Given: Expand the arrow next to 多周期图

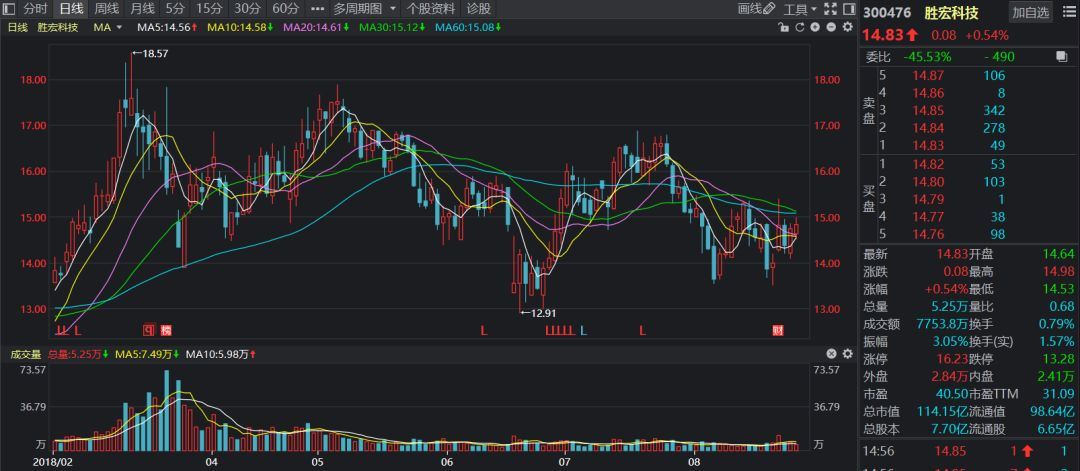Looking at the screenshot, I should [393, 9].
